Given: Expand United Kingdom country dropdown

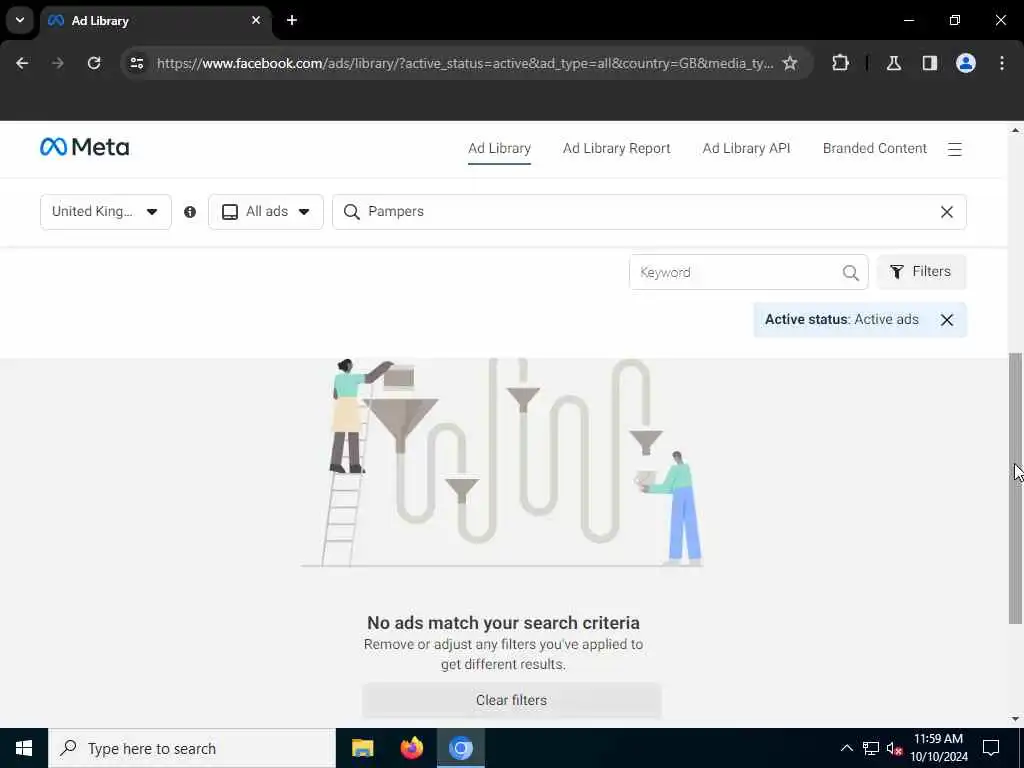Looking at the screenshot, I should coord(106,212).
